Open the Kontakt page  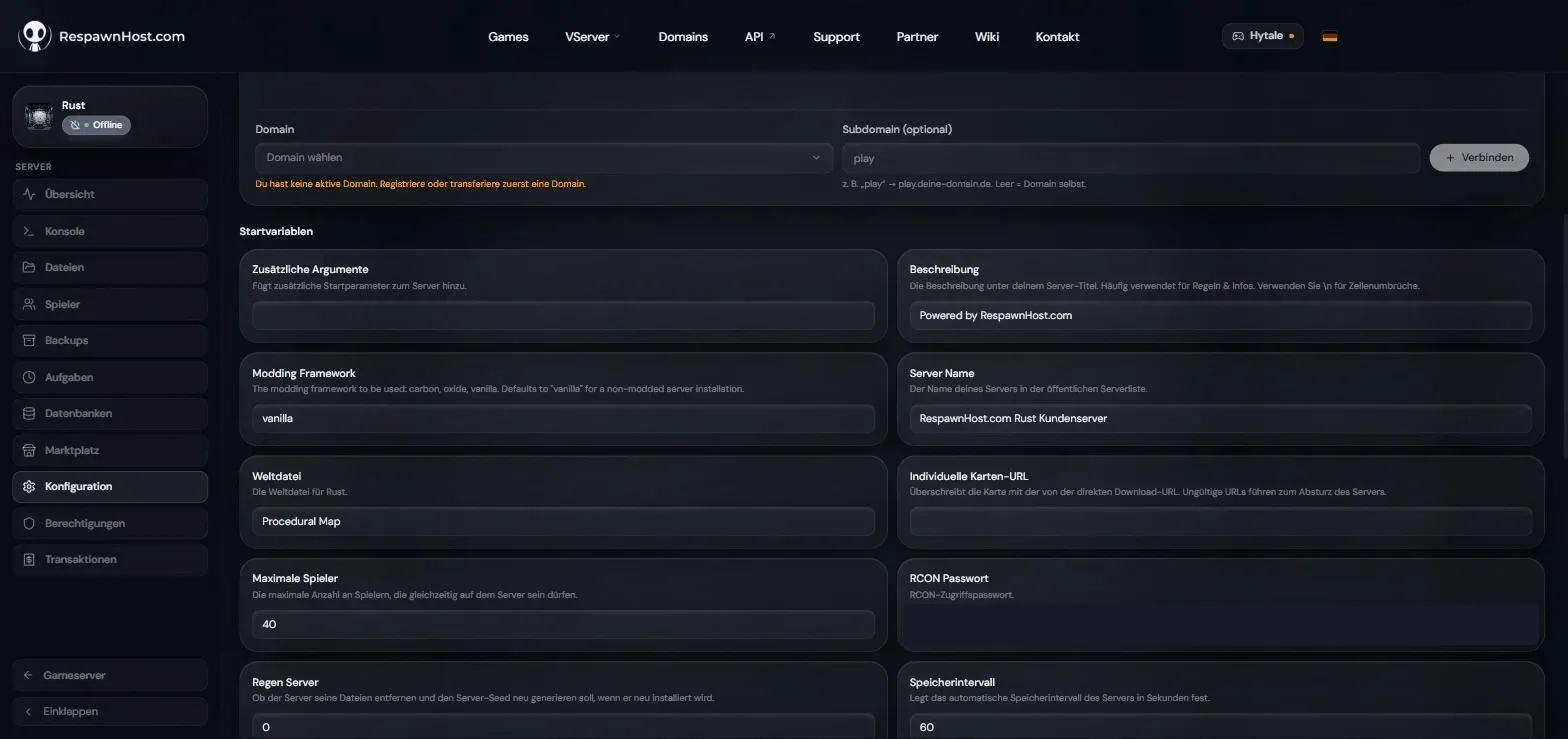coord(1057,37)
